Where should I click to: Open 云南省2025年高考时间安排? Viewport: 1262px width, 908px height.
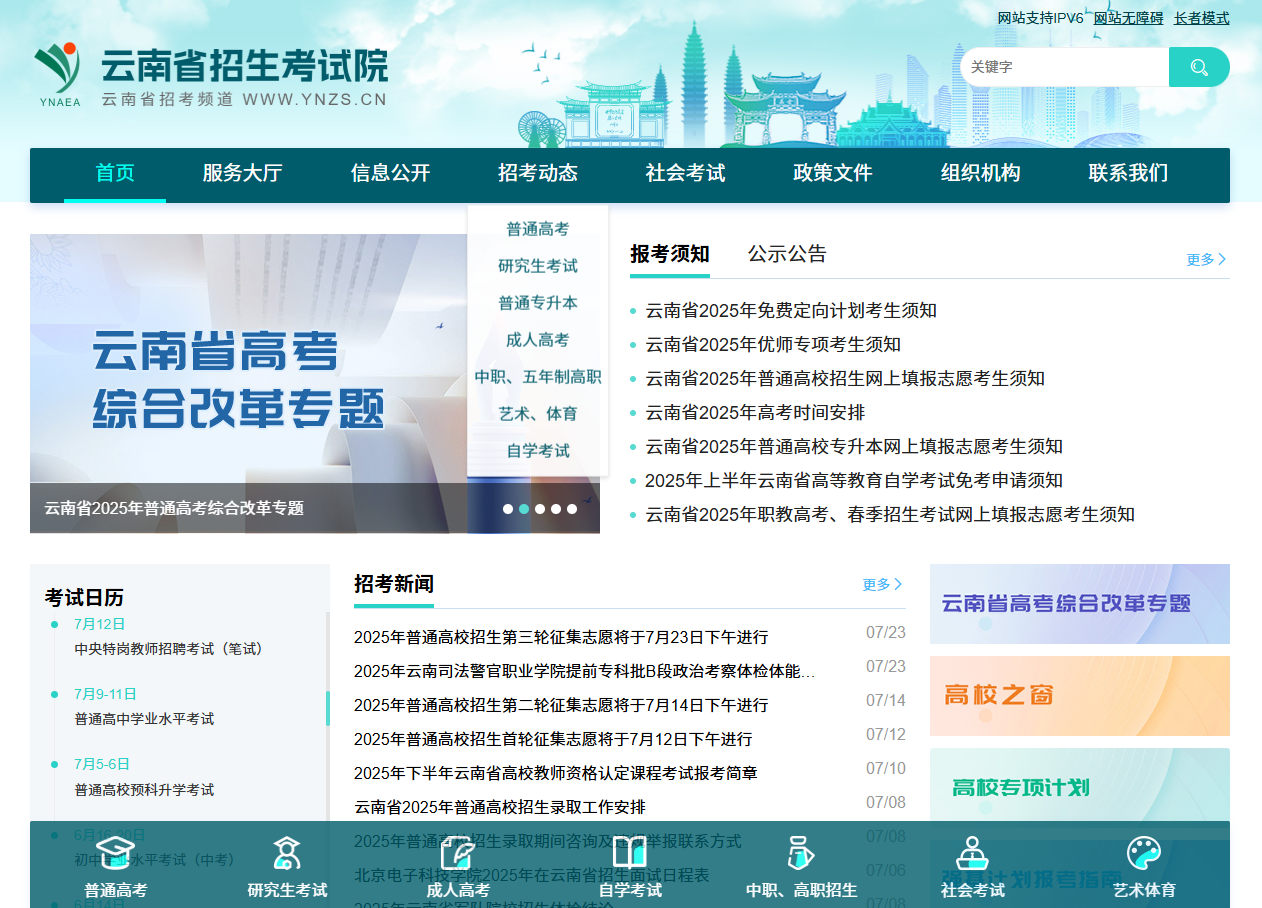tap(755, 413)
